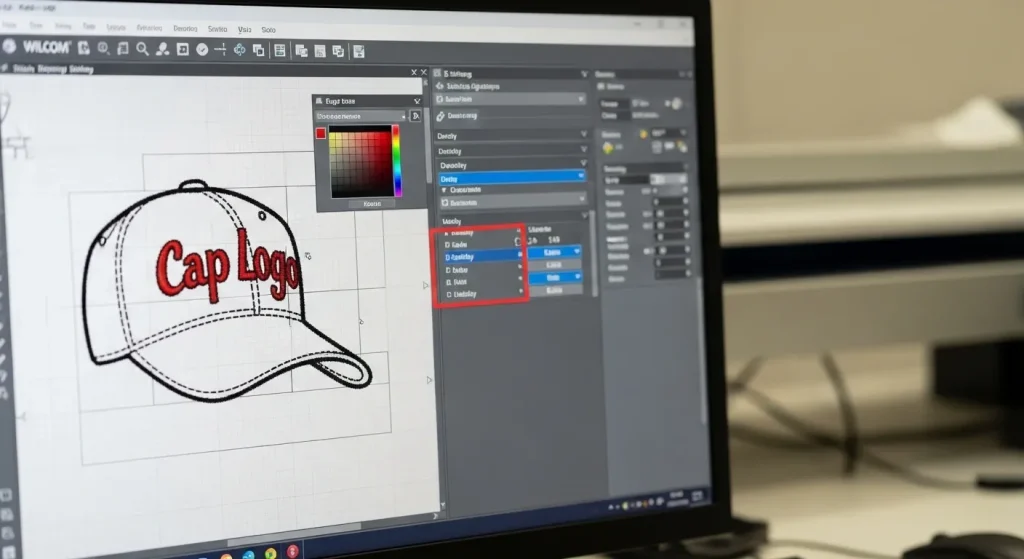Select the design document tab above canvas

(54, 69)
